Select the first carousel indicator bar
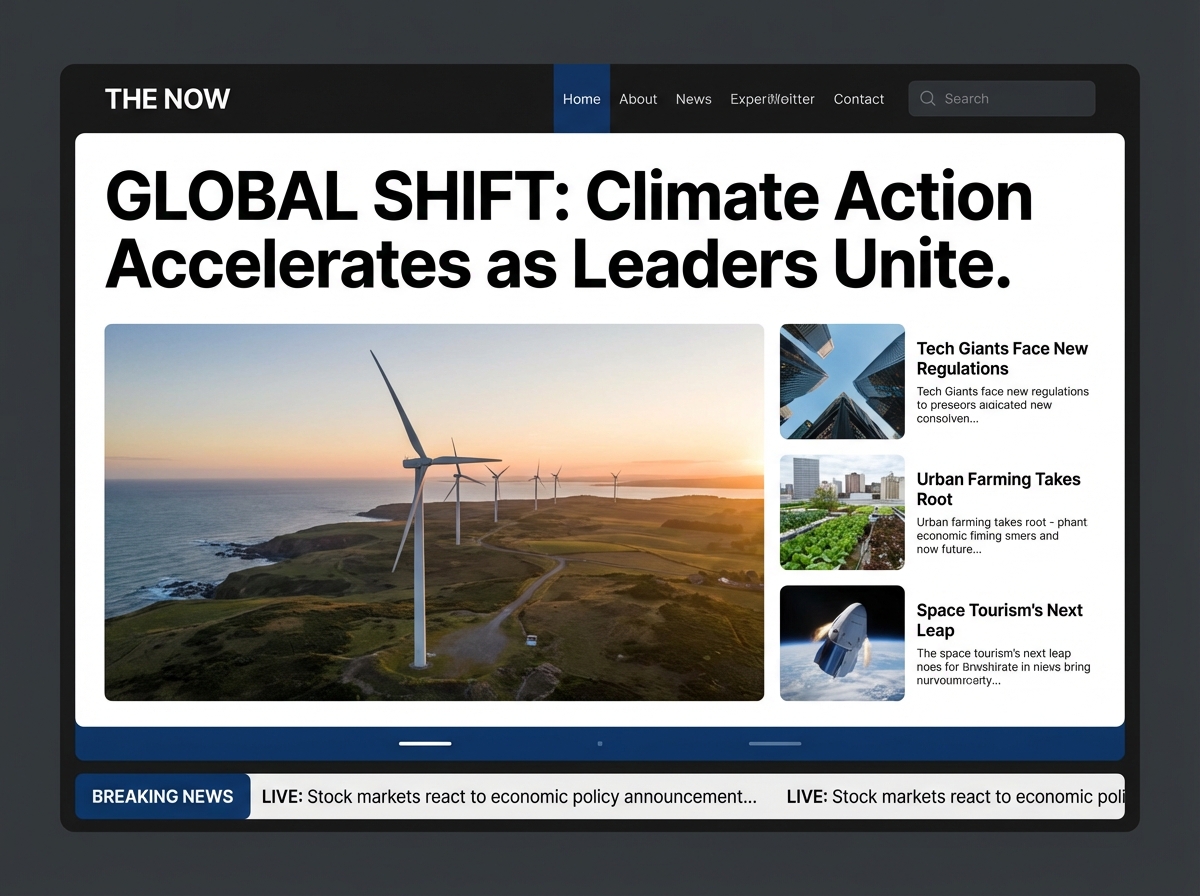Screen dimensions: 1200x896 (424, 743)
